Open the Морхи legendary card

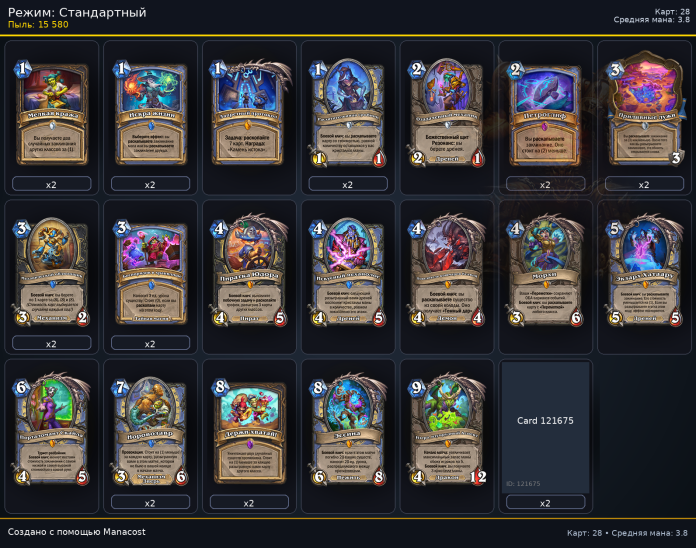click(x=546, y=272)
